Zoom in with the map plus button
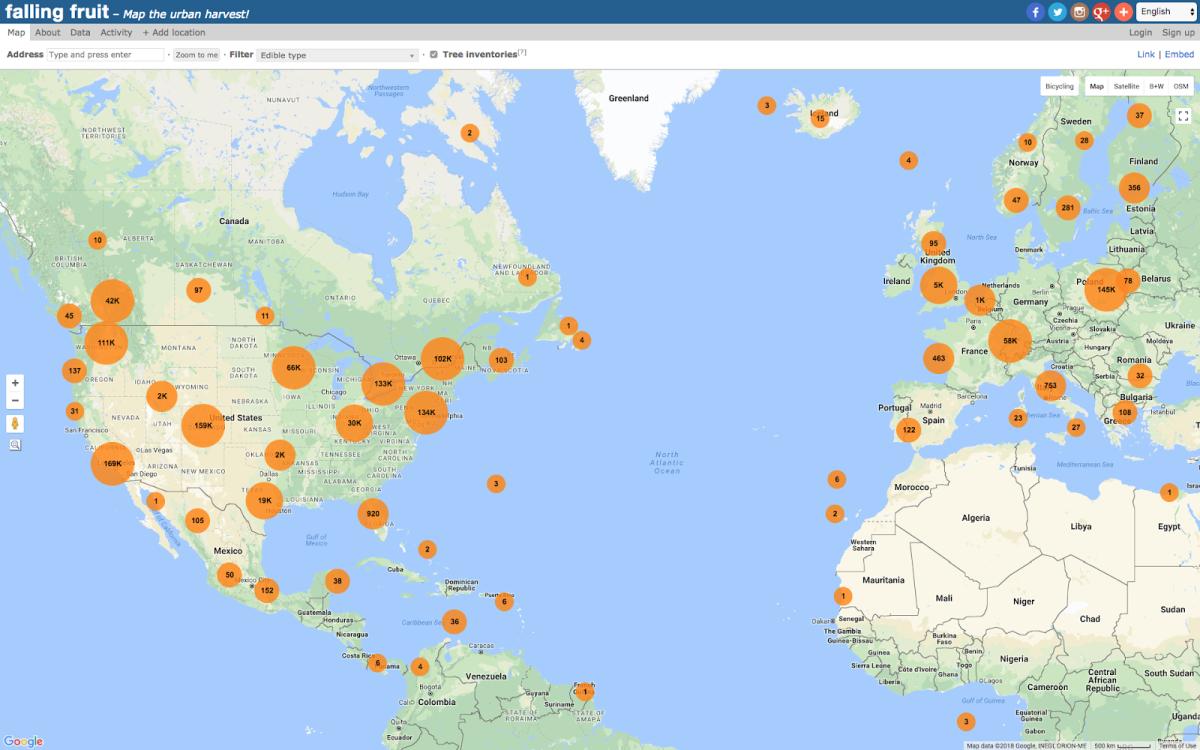The image size is (1200, 750). point(15,383)
